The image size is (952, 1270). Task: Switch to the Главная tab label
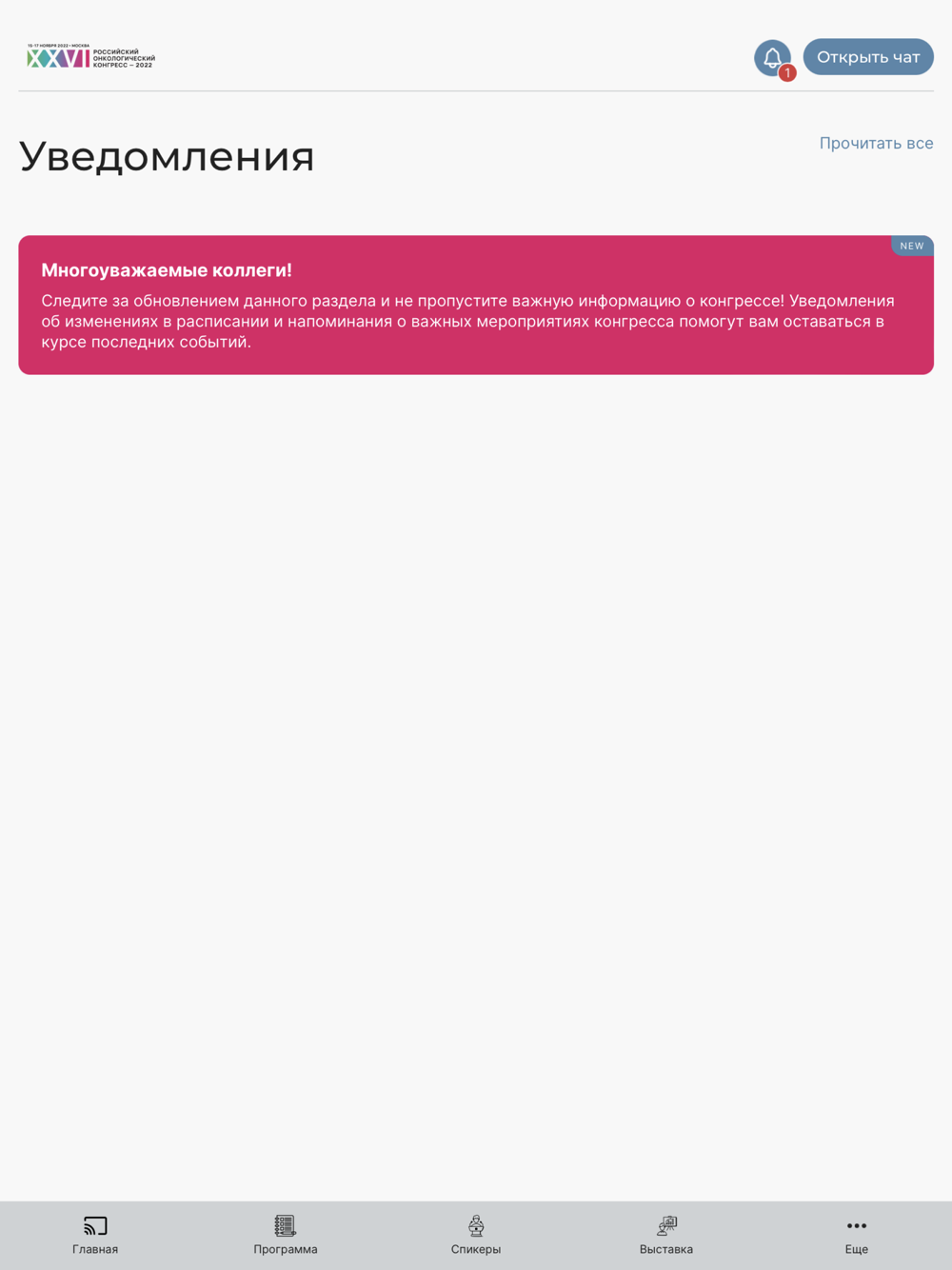coord(95,1249)
